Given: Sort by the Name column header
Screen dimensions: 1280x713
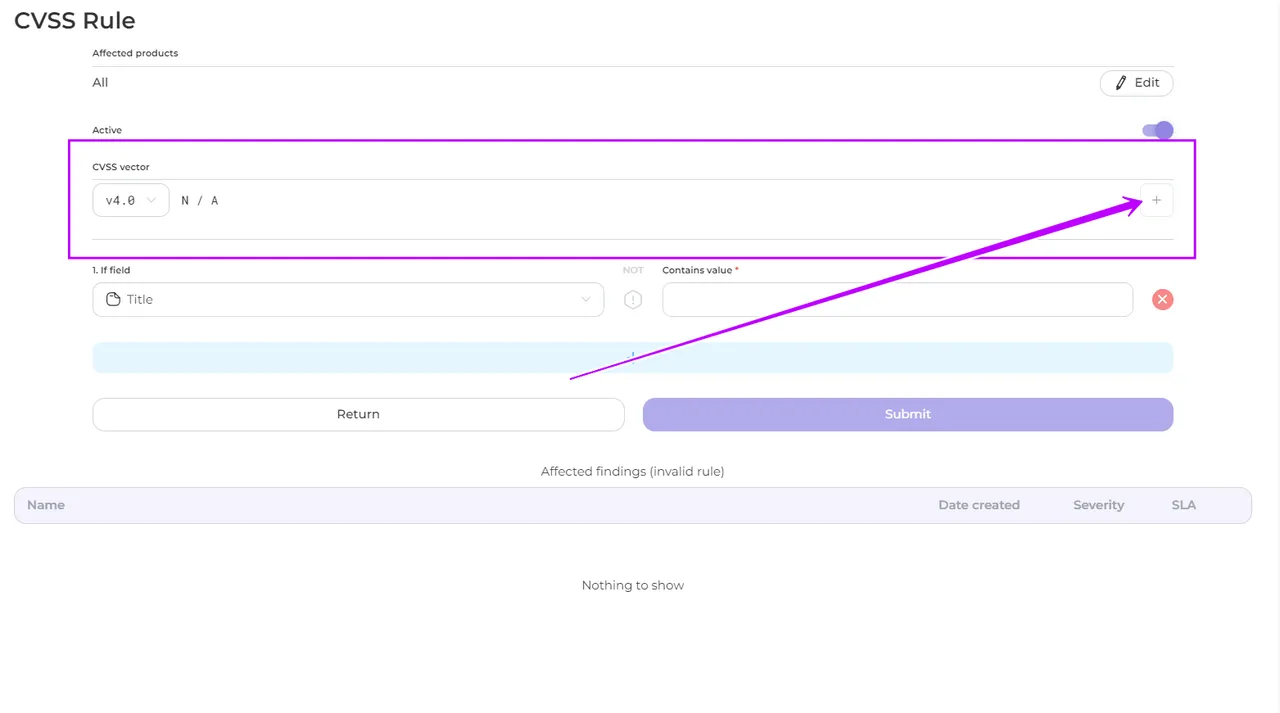Looking at the screenshot, I should pyautogui.click(x=46, y=505).
